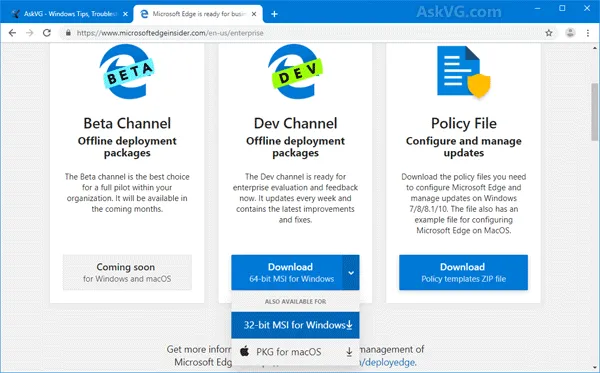Click the page vertical scrollbar thumb
The width and height of the screenshot is (600, 373).
point(594,112)
